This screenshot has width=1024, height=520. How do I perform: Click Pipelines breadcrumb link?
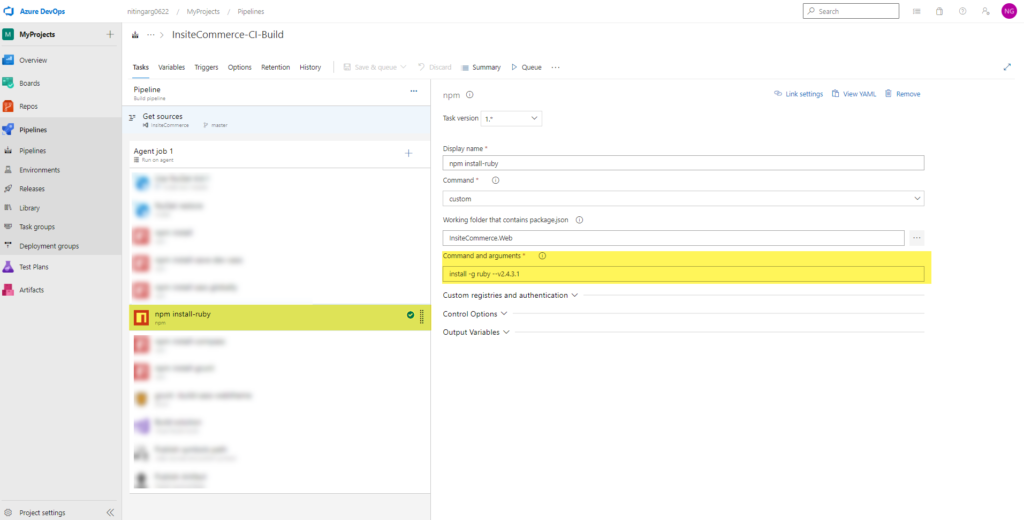(251, 12)
